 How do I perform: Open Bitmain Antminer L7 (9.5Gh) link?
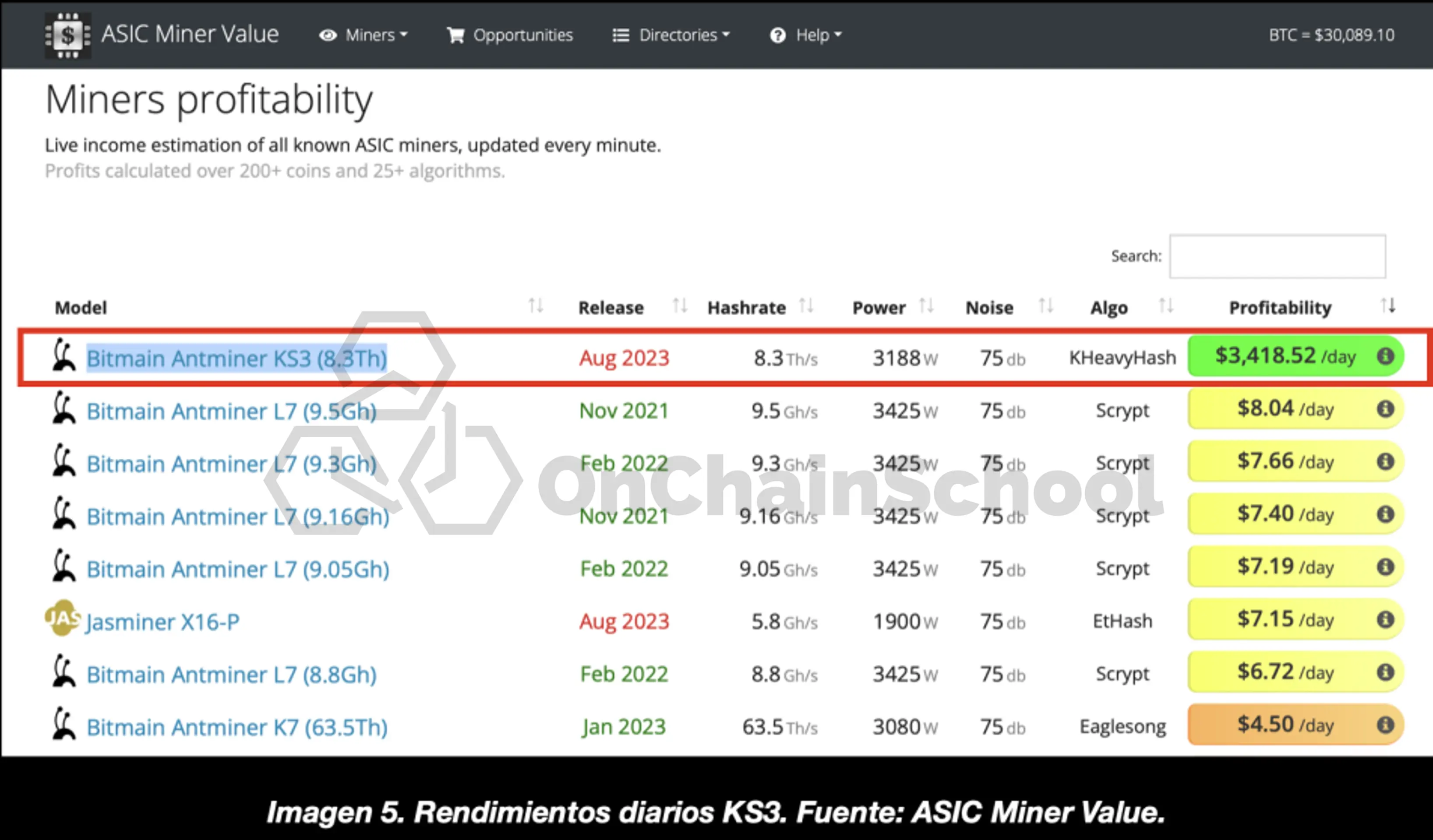coord(231,411)
